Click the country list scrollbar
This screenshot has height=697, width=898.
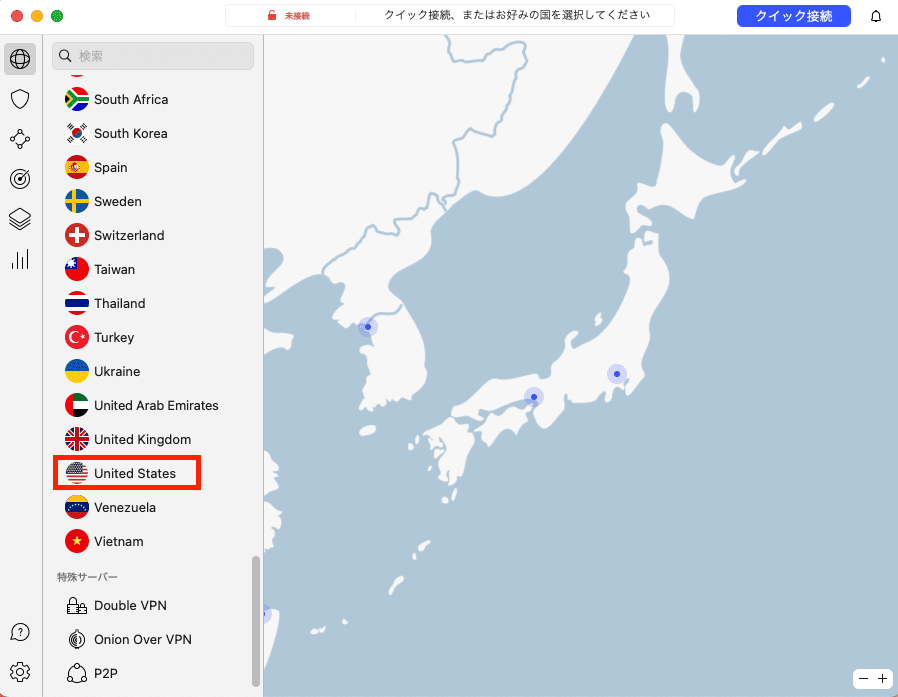pyautogui.click(x=255, y=621)
